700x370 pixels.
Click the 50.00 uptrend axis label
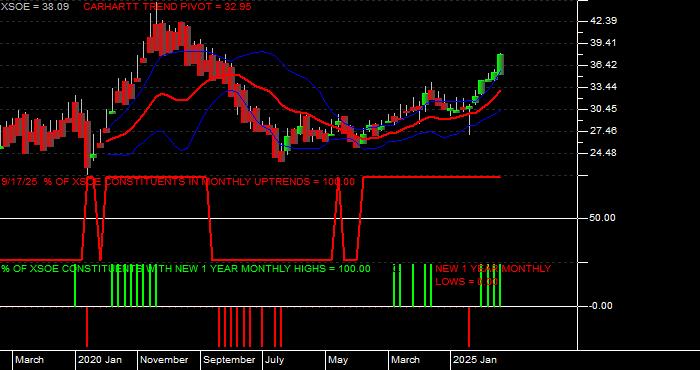tap(602, 218)
